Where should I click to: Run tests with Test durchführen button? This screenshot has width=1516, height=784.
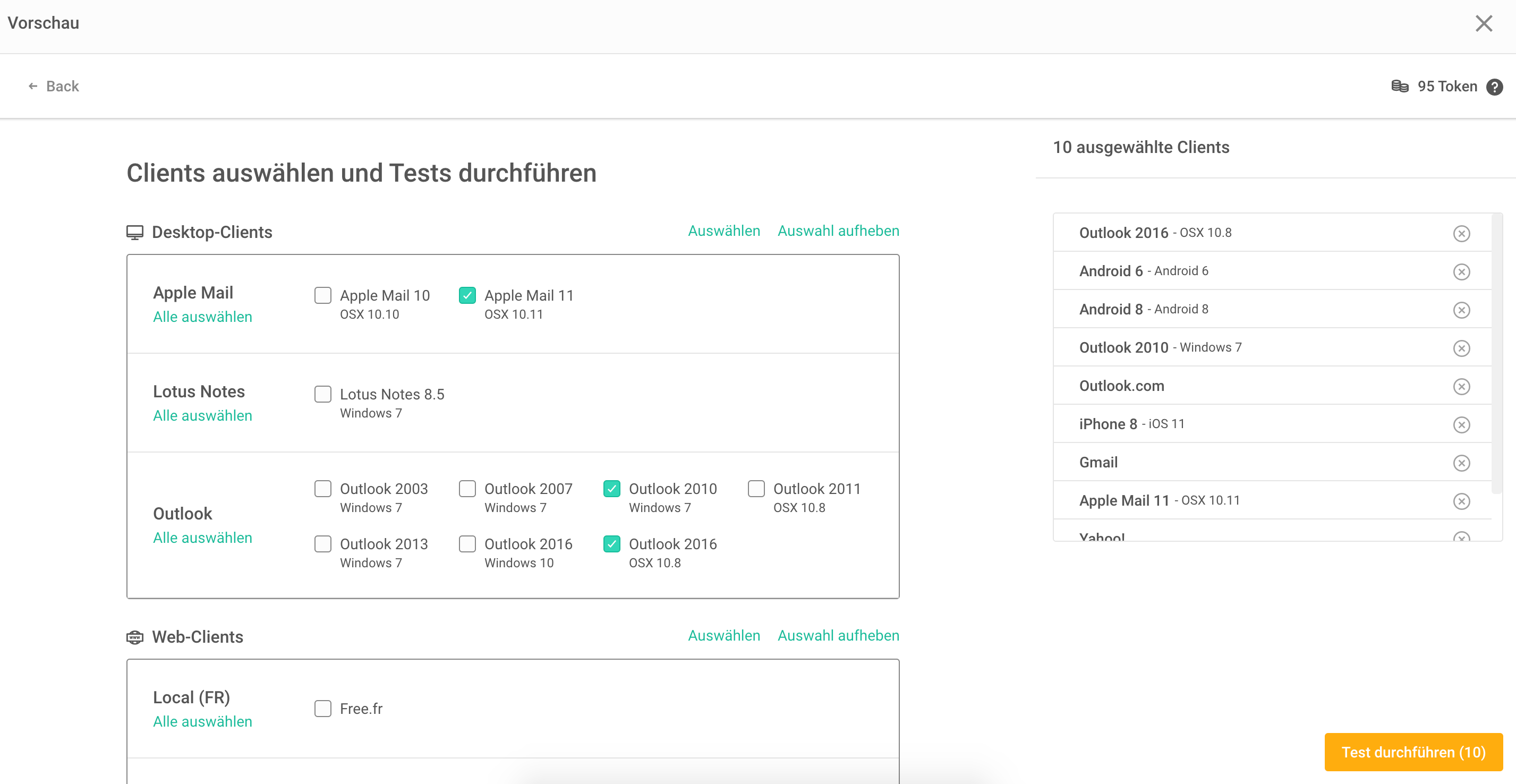point(1413,752)
